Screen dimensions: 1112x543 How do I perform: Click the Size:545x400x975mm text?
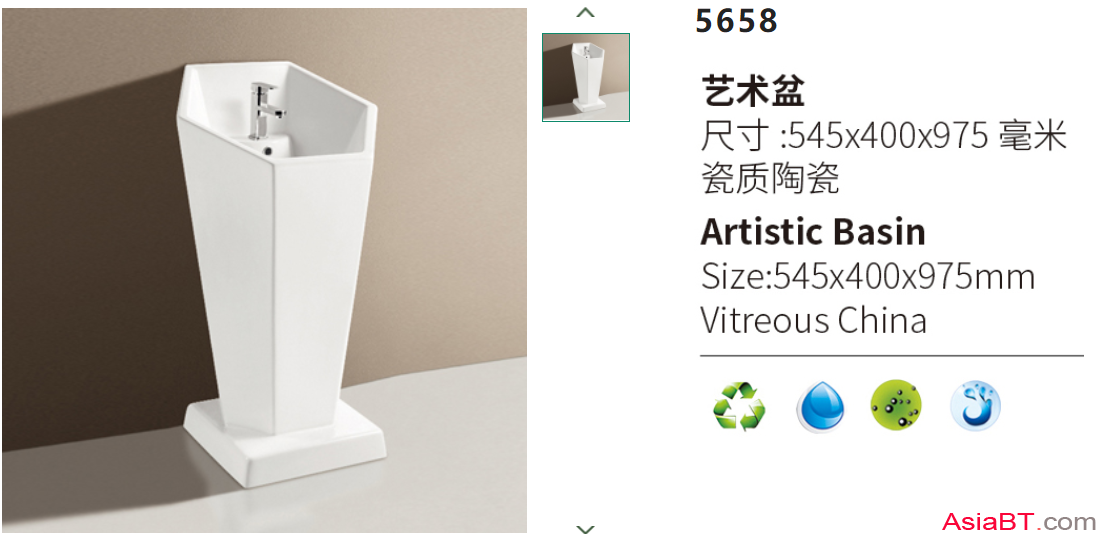tap(868, 276)
